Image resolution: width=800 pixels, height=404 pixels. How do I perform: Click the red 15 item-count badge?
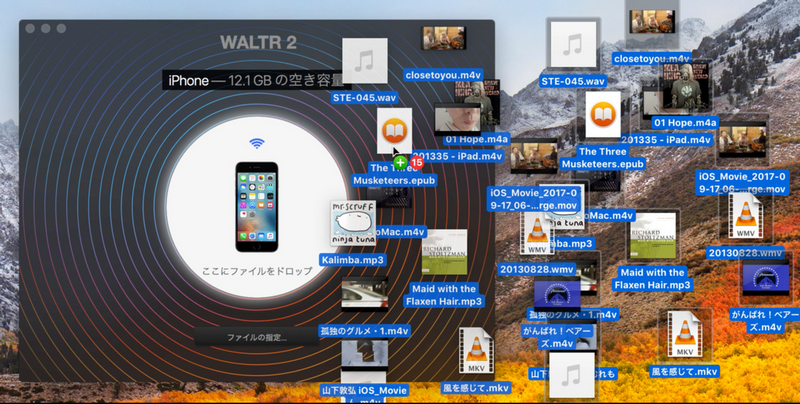pyautogui.click(x=417, y=163)
